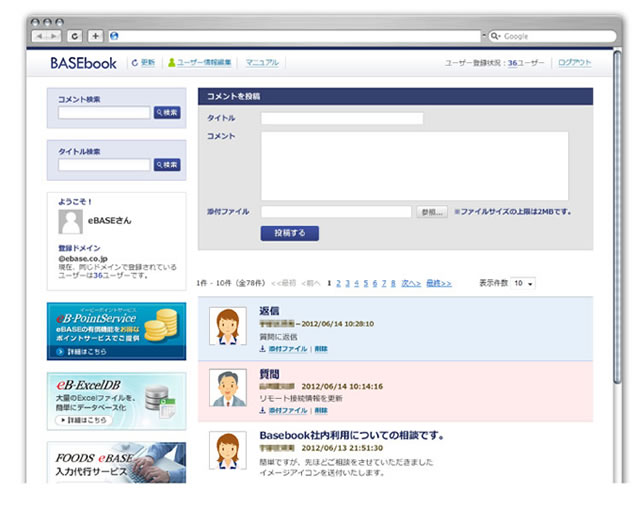
Task: Click the magnifier icon in Google search field
Action: coord(495,36)
